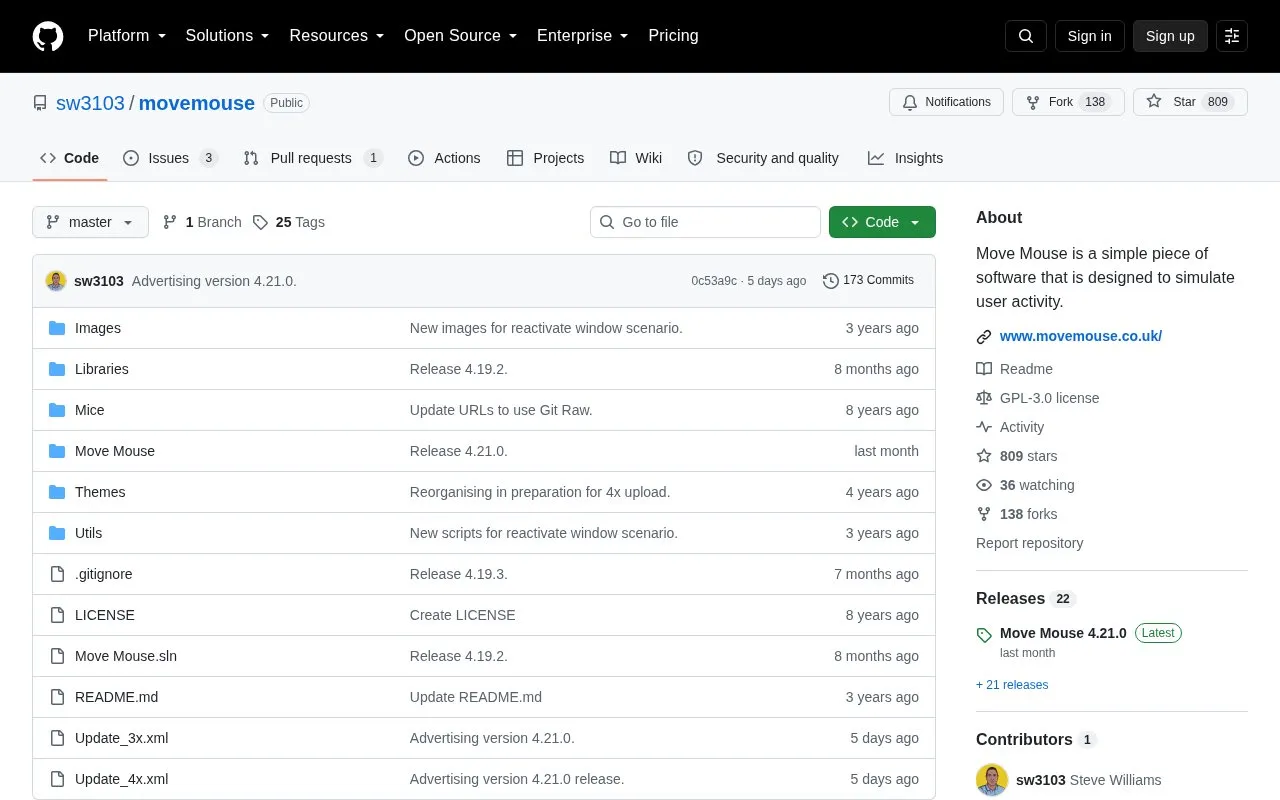Expand the Resources dropdown

click(x=337, y=36)
